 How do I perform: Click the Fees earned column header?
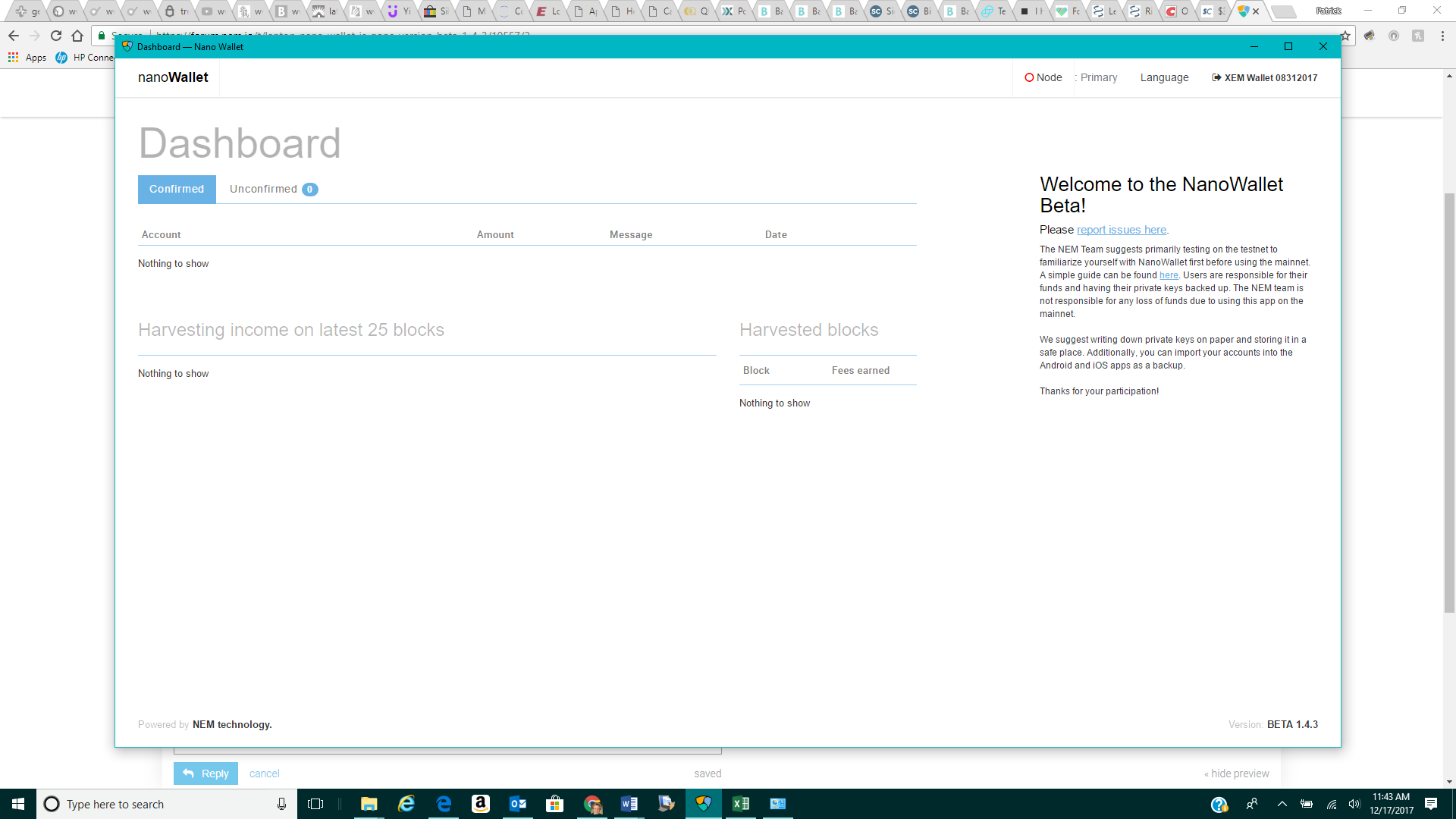pyautogui.click(x=861, y=370)
